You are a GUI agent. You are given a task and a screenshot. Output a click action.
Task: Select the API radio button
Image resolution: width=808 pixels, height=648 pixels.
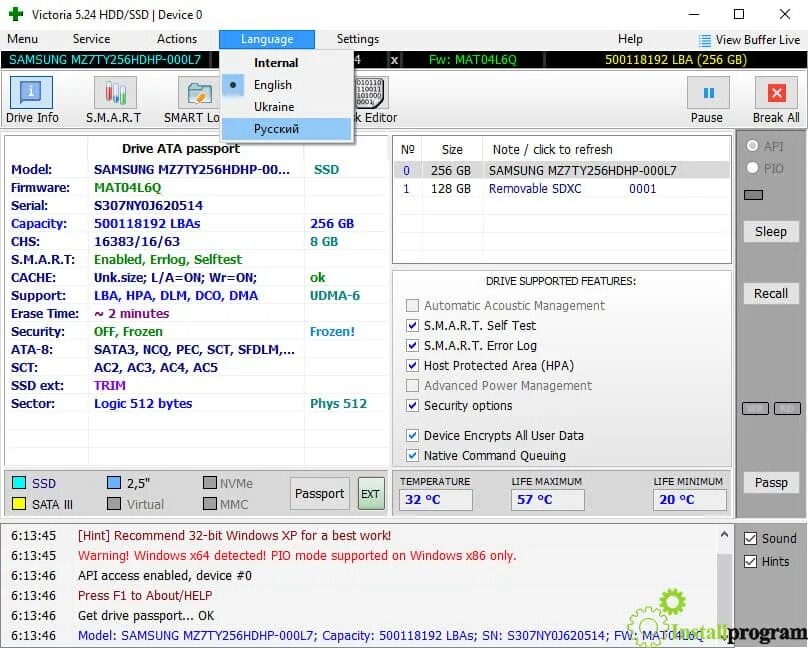(x=752, y=146)
